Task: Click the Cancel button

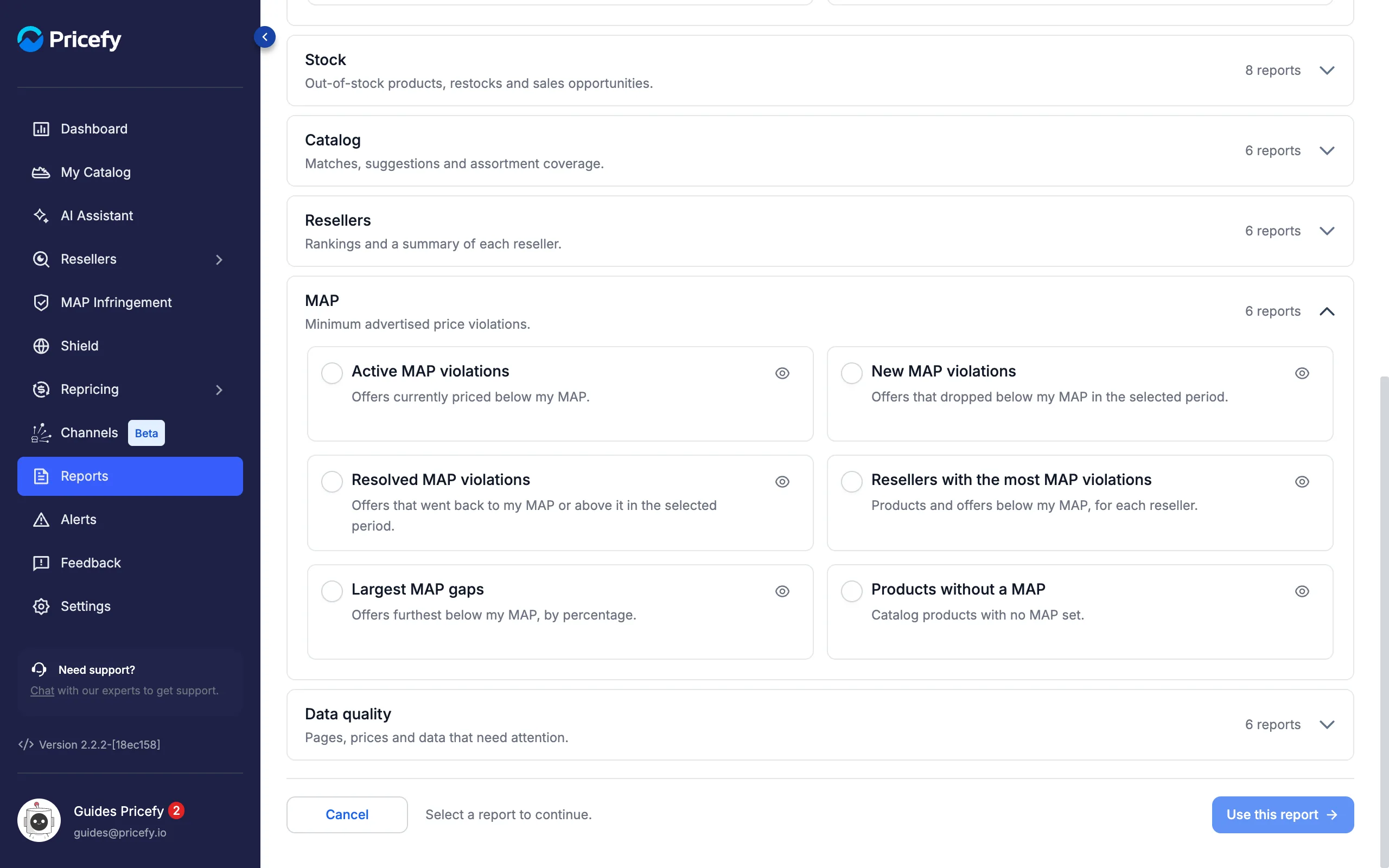Action: pos(347,814)
